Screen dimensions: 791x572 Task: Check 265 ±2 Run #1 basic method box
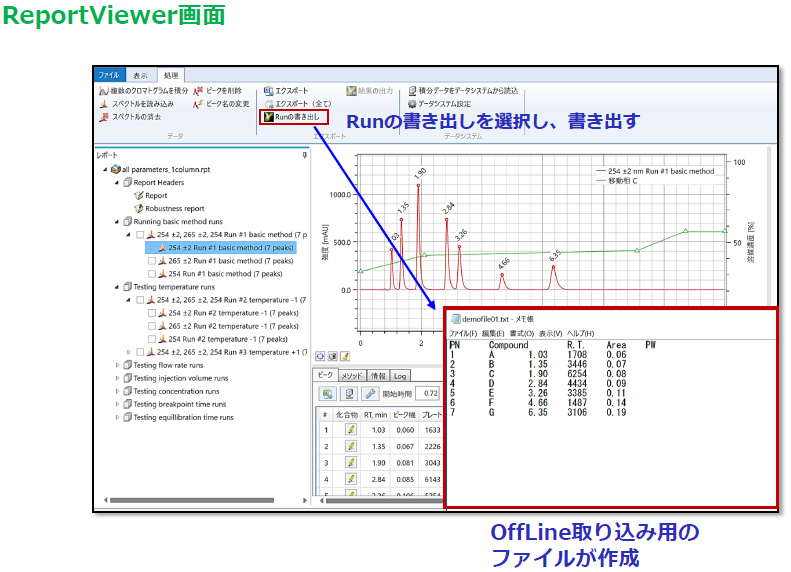152,261
